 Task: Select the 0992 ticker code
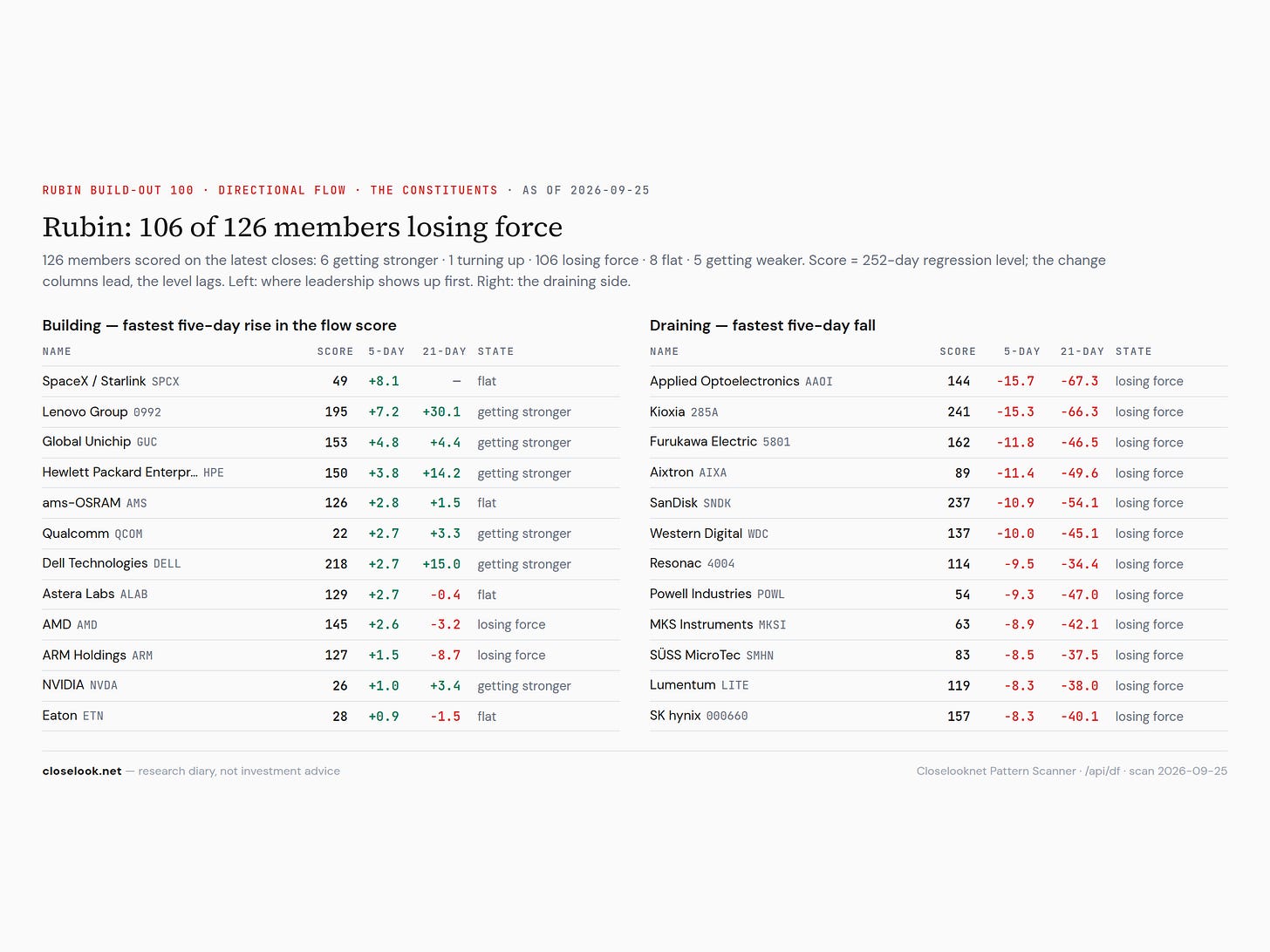(147, 412)
